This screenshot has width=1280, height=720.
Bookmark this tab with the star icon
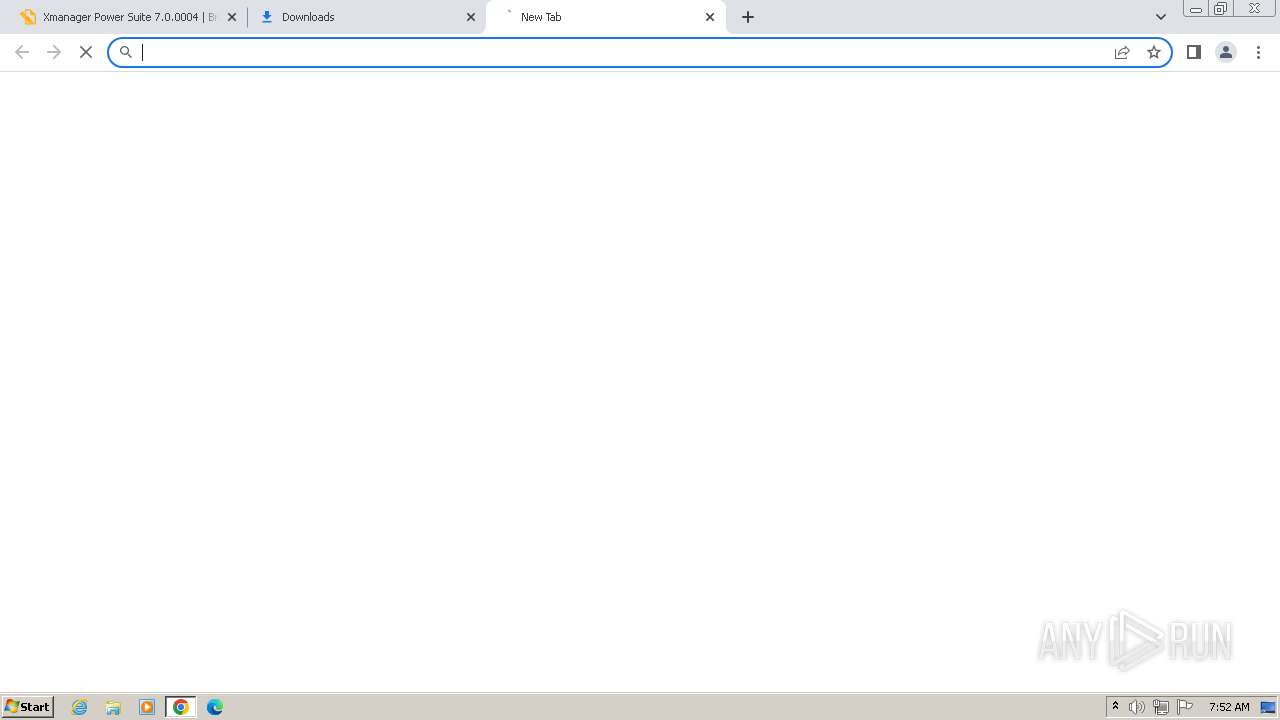pos(1154,52)
